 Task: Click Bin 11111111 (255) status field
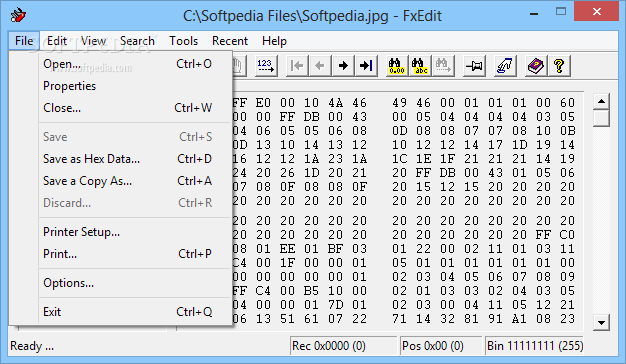click(x=535, y=346)
